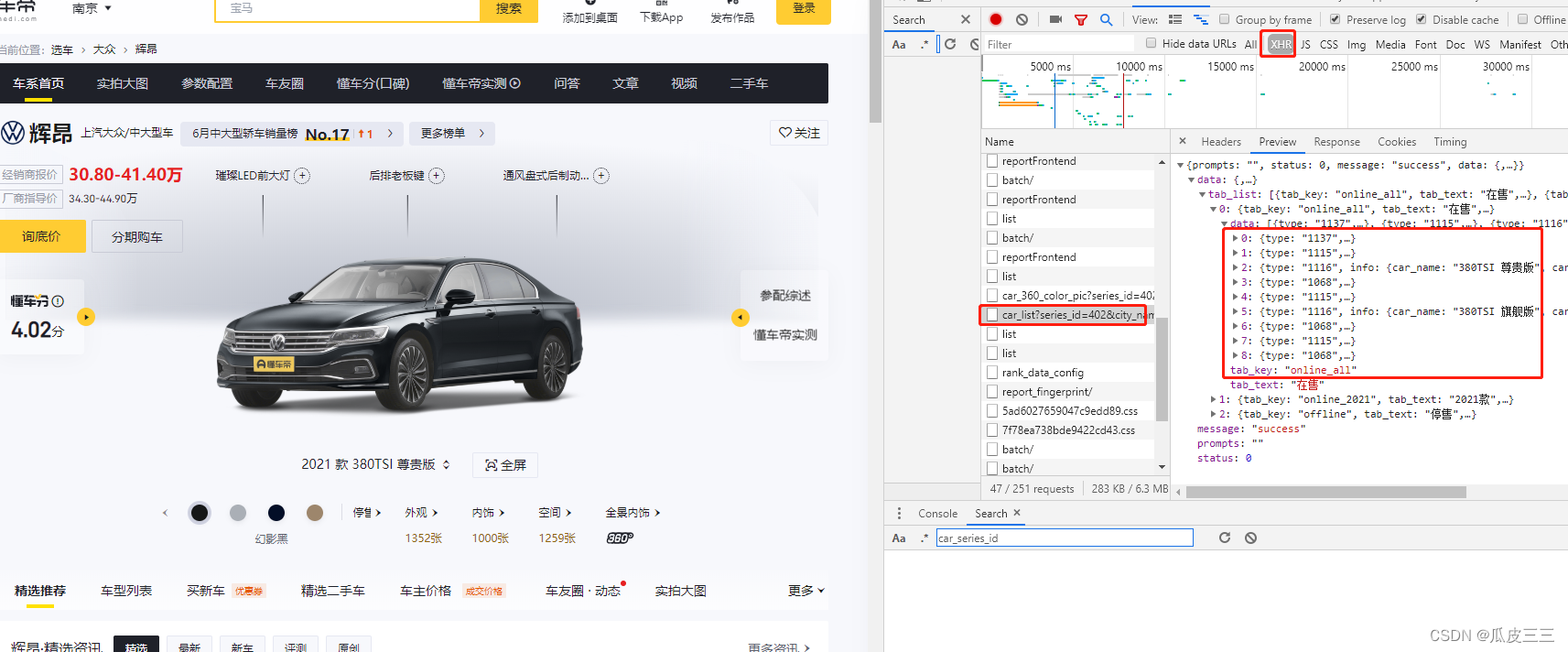The width and height of the screenshot is (1568, 652).
Task: Open the 南京 city dropdown
Action: [x=92, y=8]
